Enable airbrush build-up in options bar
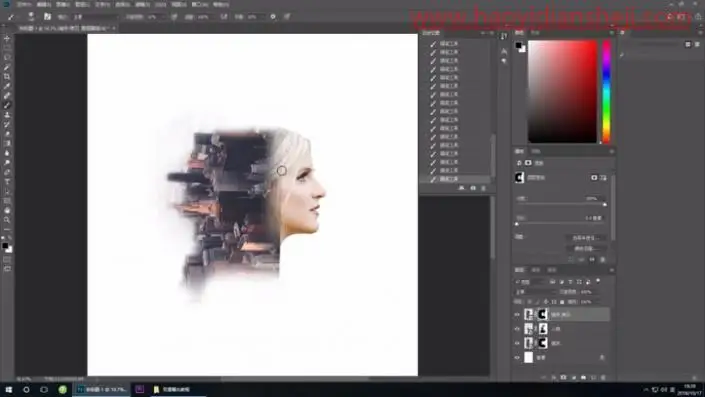 tap(224, 17)
